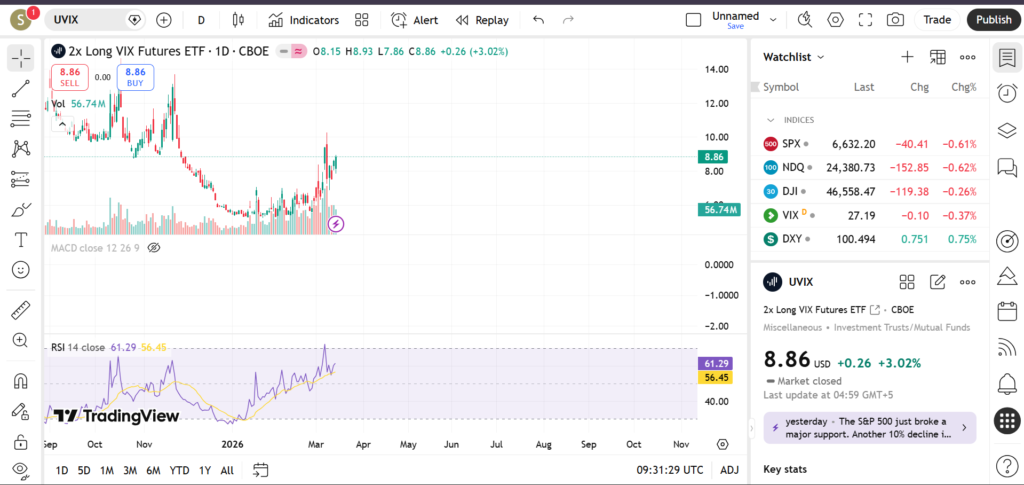
Task: Select the 6M time range
Action: [x=153, y=470]
